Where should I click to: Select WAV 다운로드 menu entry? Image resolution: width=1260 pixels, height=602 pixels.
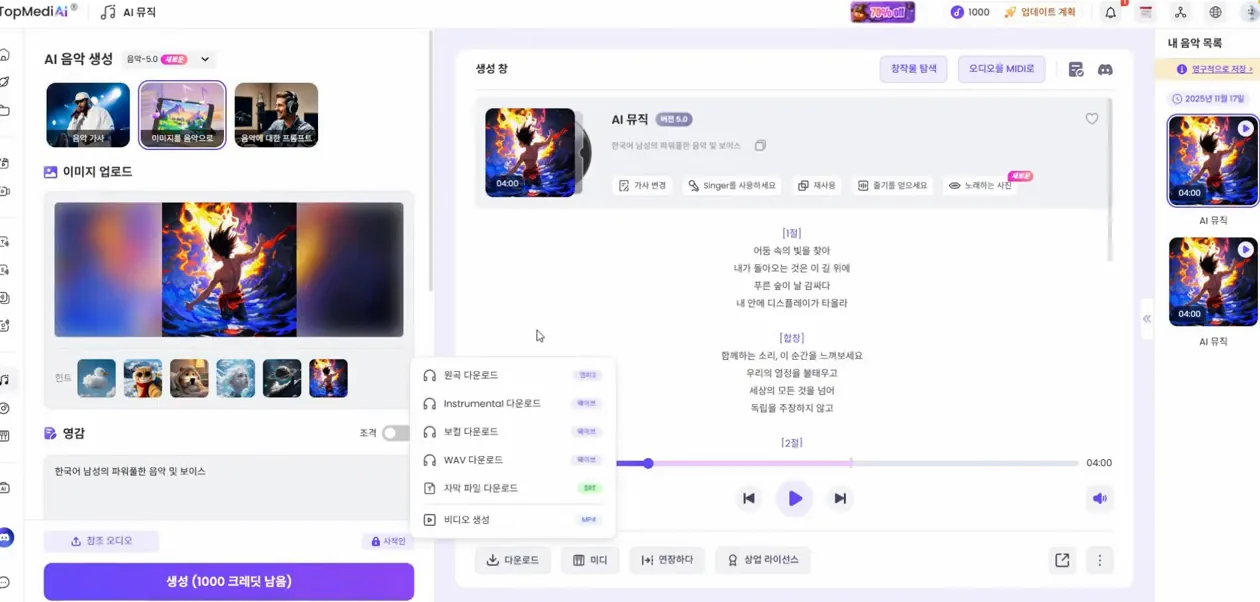pos(512,460)
